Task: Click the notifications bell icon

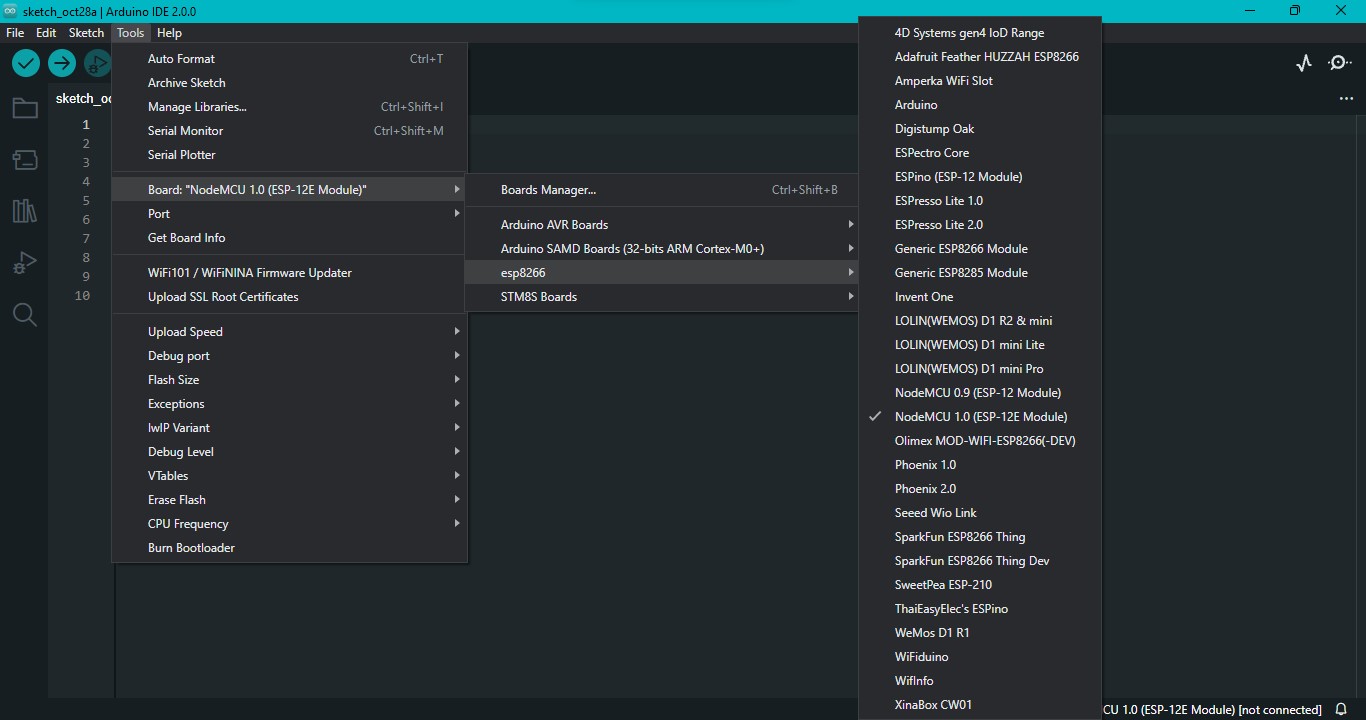Action: (x=1342, y=710)
